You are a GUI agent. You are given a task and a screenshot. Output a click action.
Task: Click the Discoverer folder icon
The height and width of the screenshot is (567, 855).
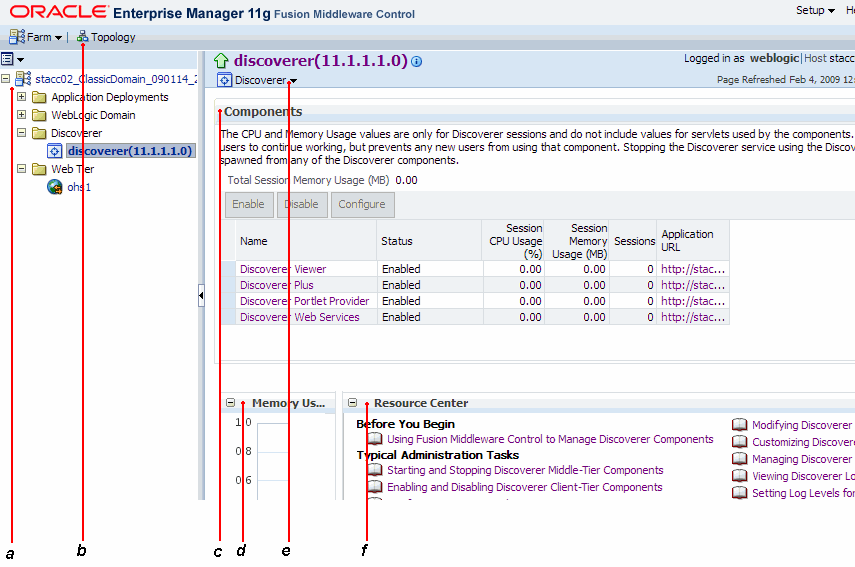(x=39, y=133)
